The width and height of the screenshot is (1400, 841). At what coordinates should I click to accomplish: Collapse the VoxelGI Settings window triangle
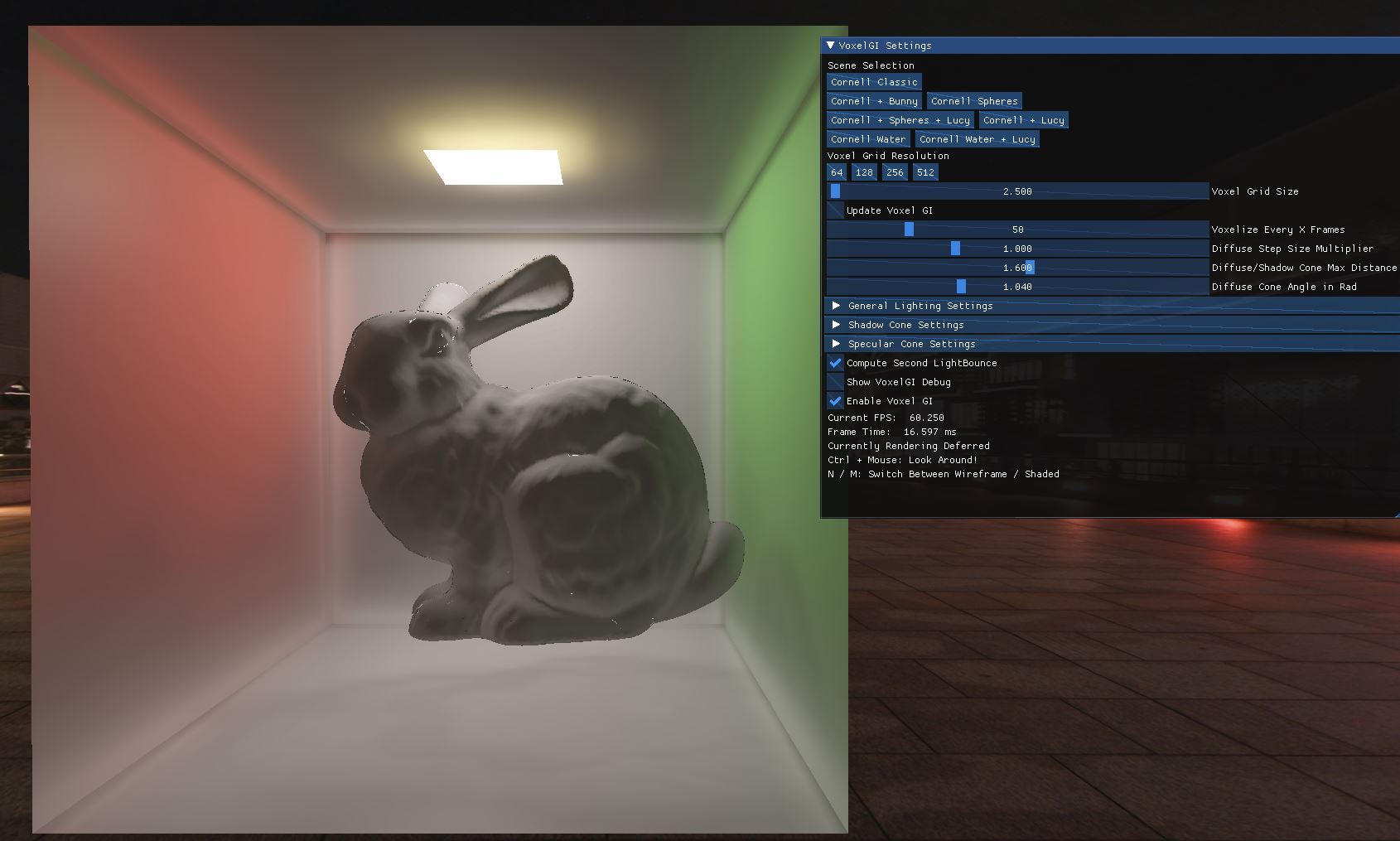831,46
